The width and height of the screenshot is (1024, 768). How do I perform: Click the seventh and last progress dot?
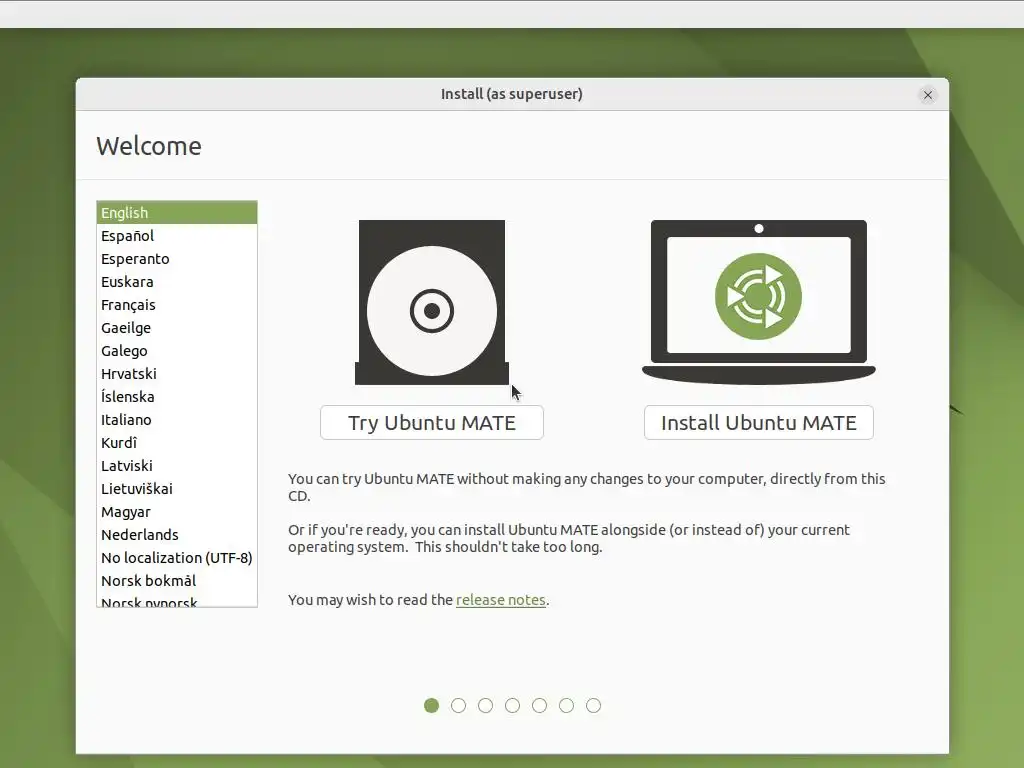point(594,705)
